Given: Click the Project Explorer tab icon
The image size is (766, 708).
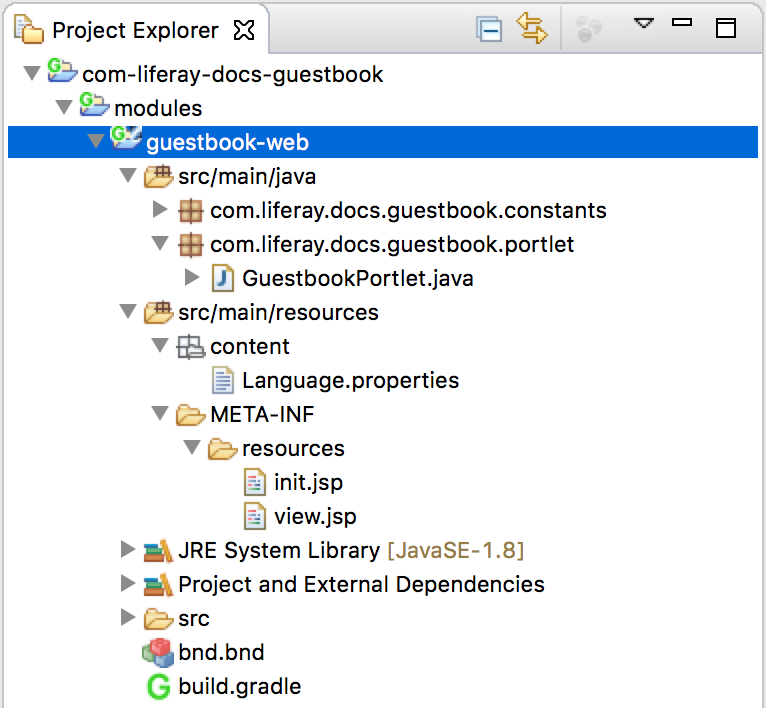Looking at the screenshot, I should coord(29,29).
